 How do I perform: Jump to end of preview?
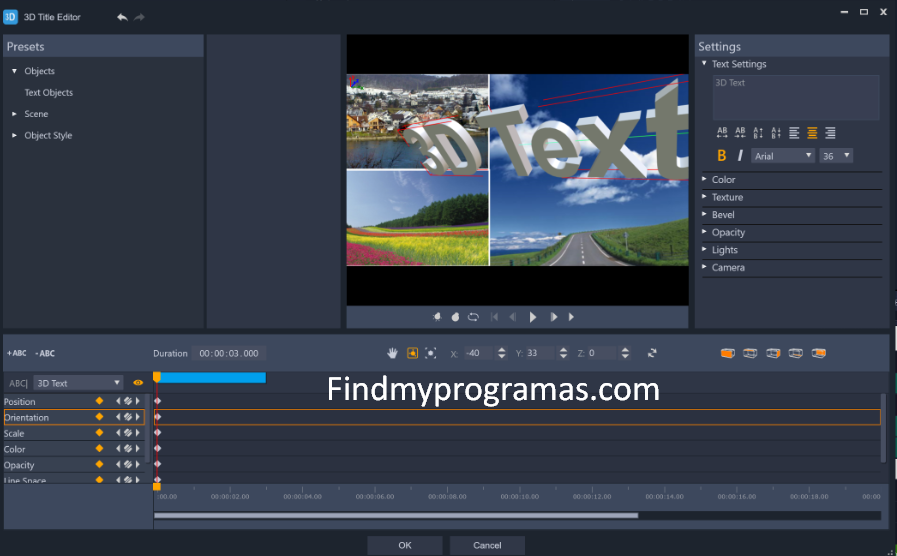pyautogui.click(x=571, y=317)
